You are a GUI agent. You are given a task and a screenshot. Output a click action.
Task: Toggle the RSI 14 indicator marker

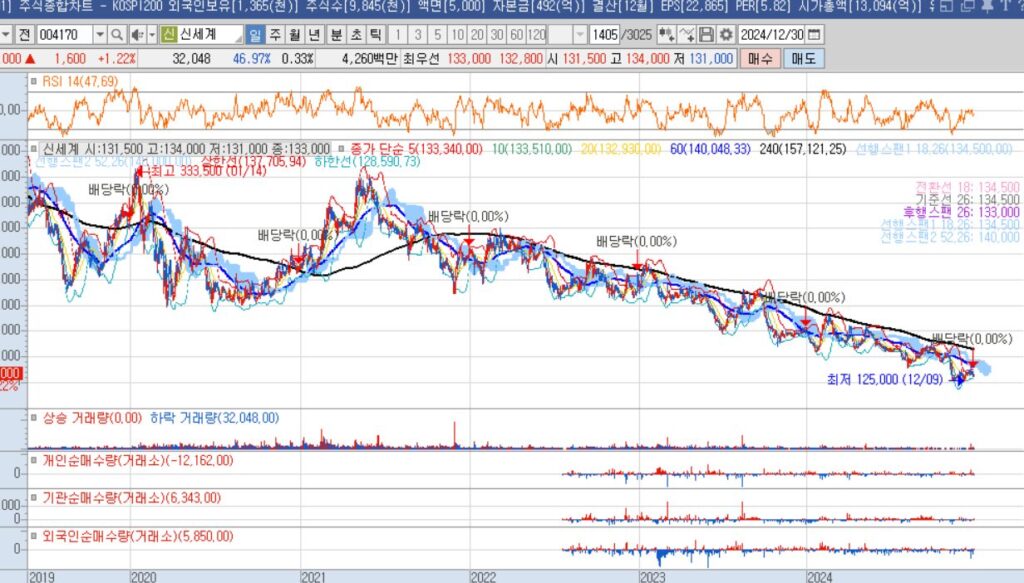click(34, 81)
